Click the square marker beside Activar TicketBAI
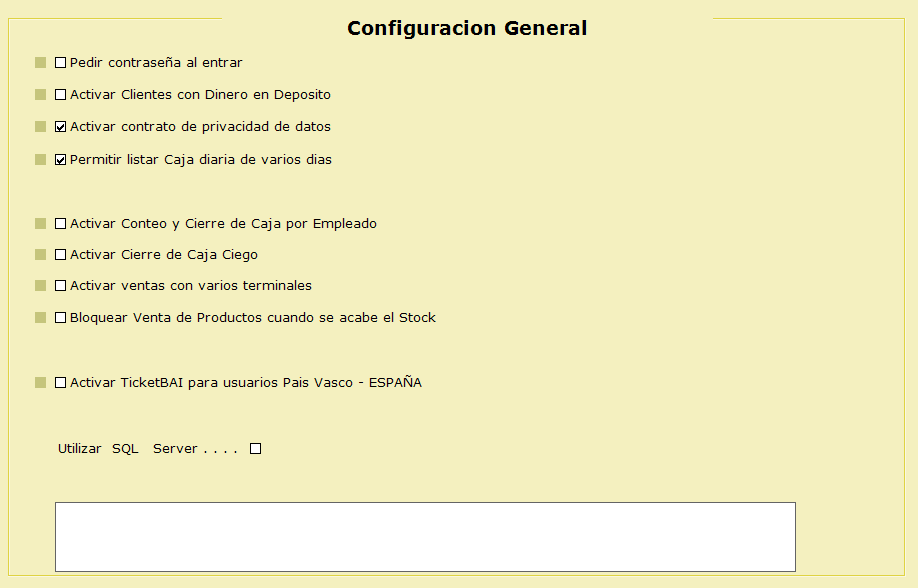Screen dimensions: 918x588 pyautogui.click(x=41, y=383)
